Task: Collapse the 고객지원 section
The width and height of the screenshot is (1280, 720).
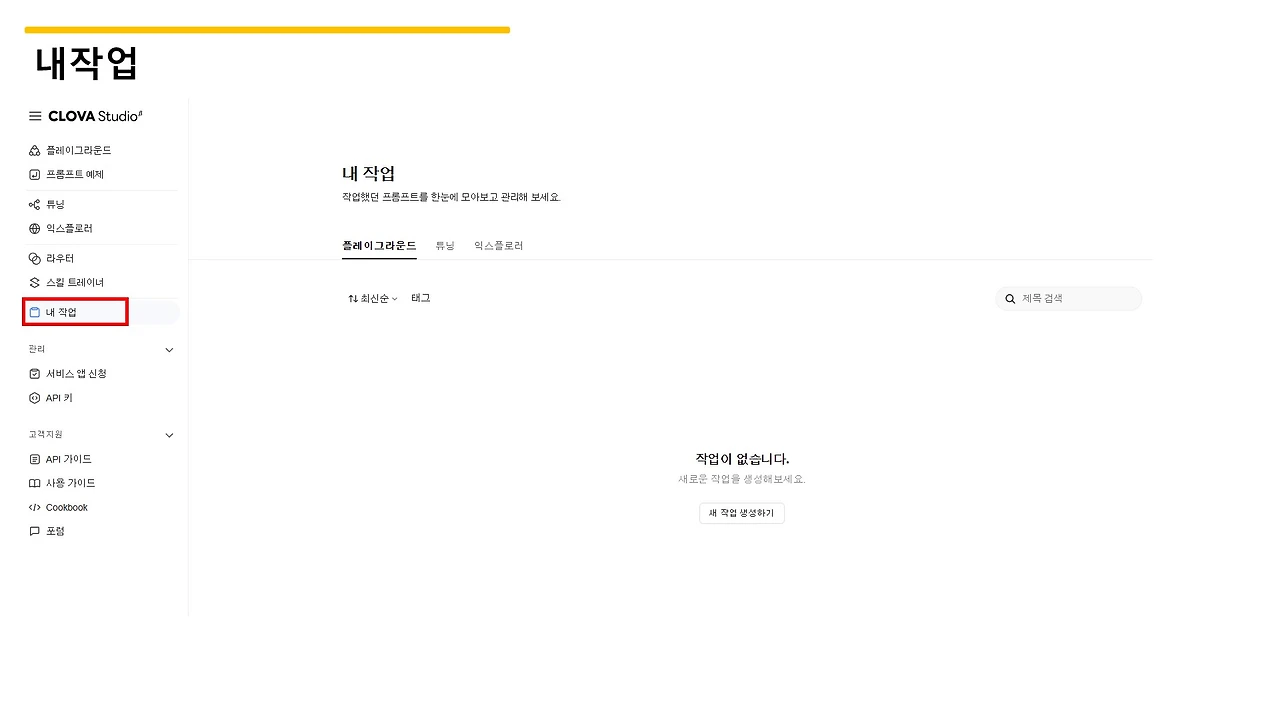Action: [168, 435]
